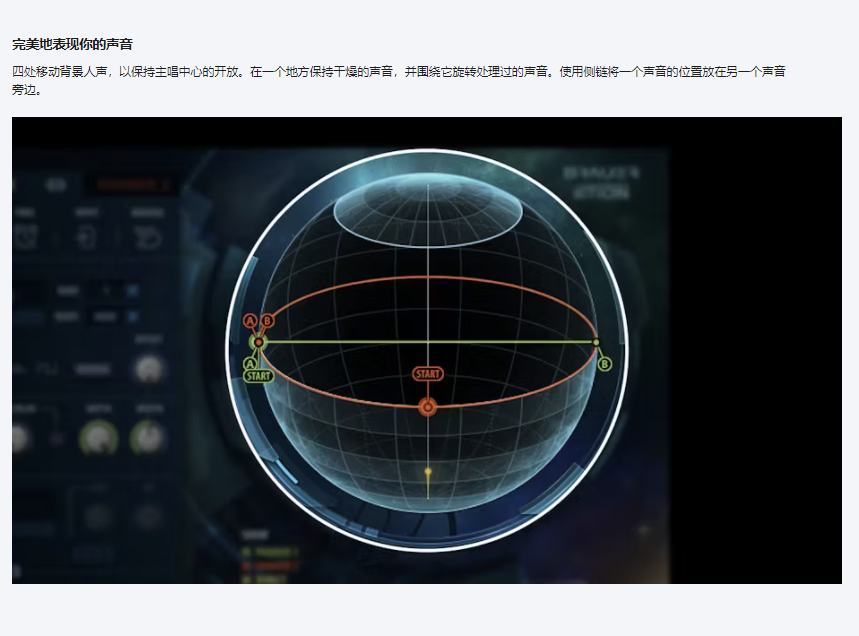Click the blurred loop arrow icon in left panel
Image resolution: width=859 pixels, height=636 pixels.
[148, 237]
